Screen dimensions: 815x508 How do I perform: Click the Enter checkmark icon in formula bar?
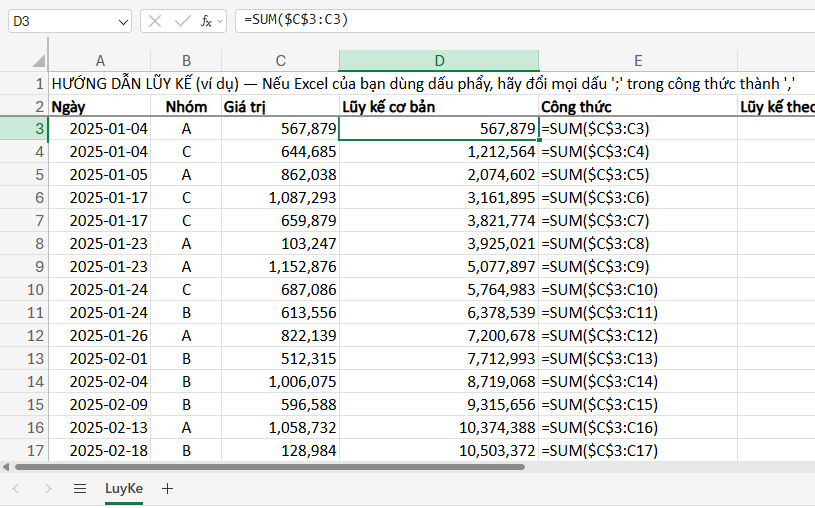click(182, 20)
